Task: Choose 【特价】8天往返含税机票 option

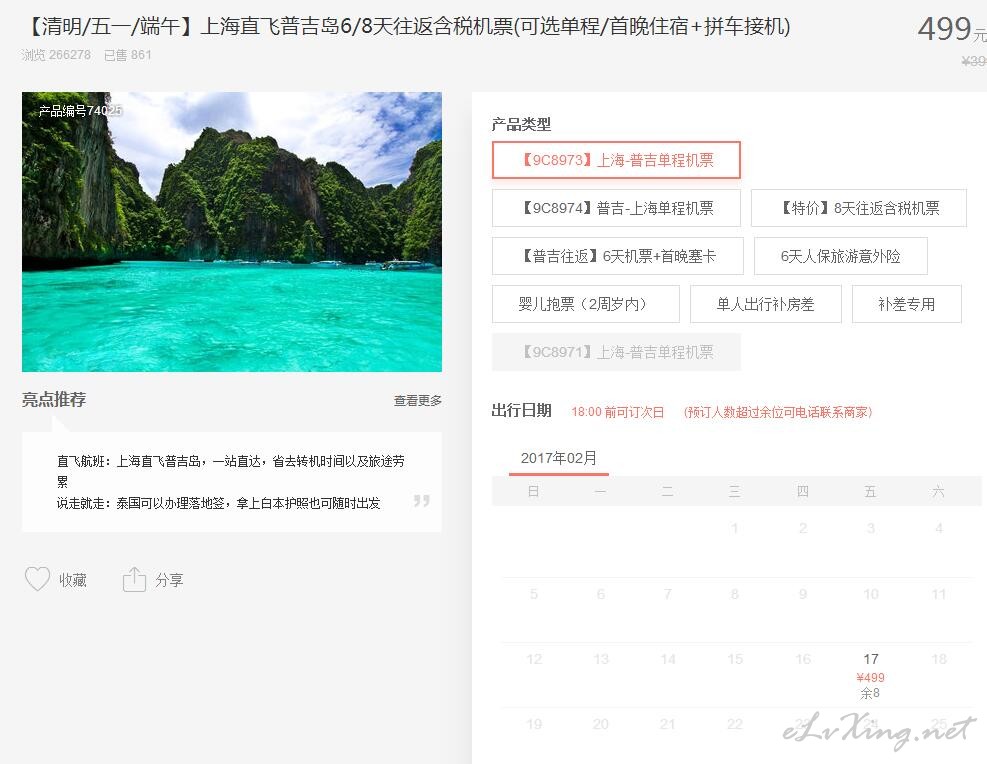Action: pos(859,208)
